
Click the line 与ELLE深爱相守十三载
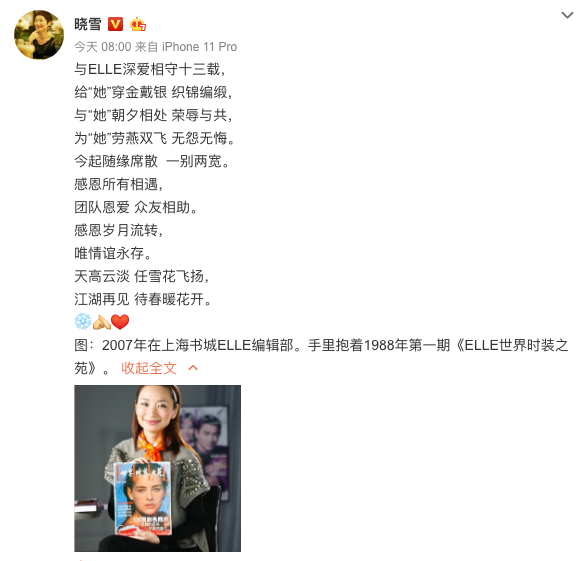pos(150,69)
